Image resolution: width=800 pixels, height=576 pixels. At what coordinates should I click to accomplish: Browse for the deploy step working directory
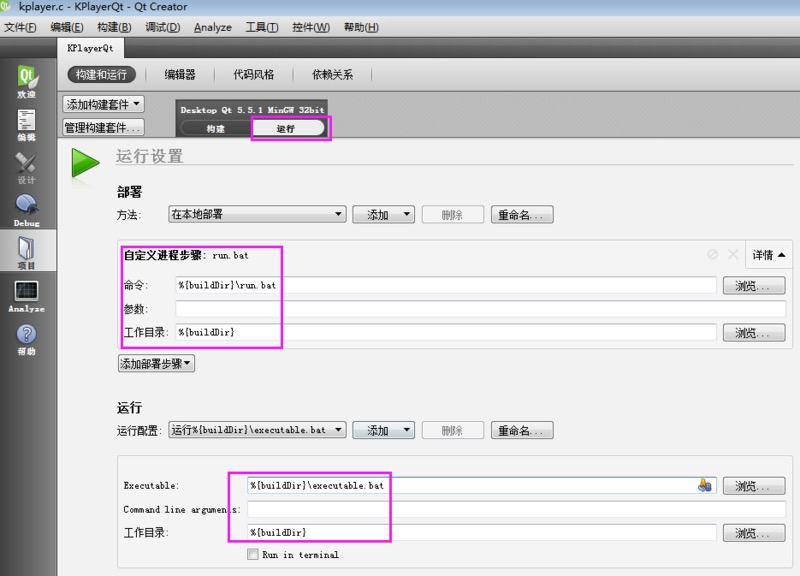(x=754, y=333)
